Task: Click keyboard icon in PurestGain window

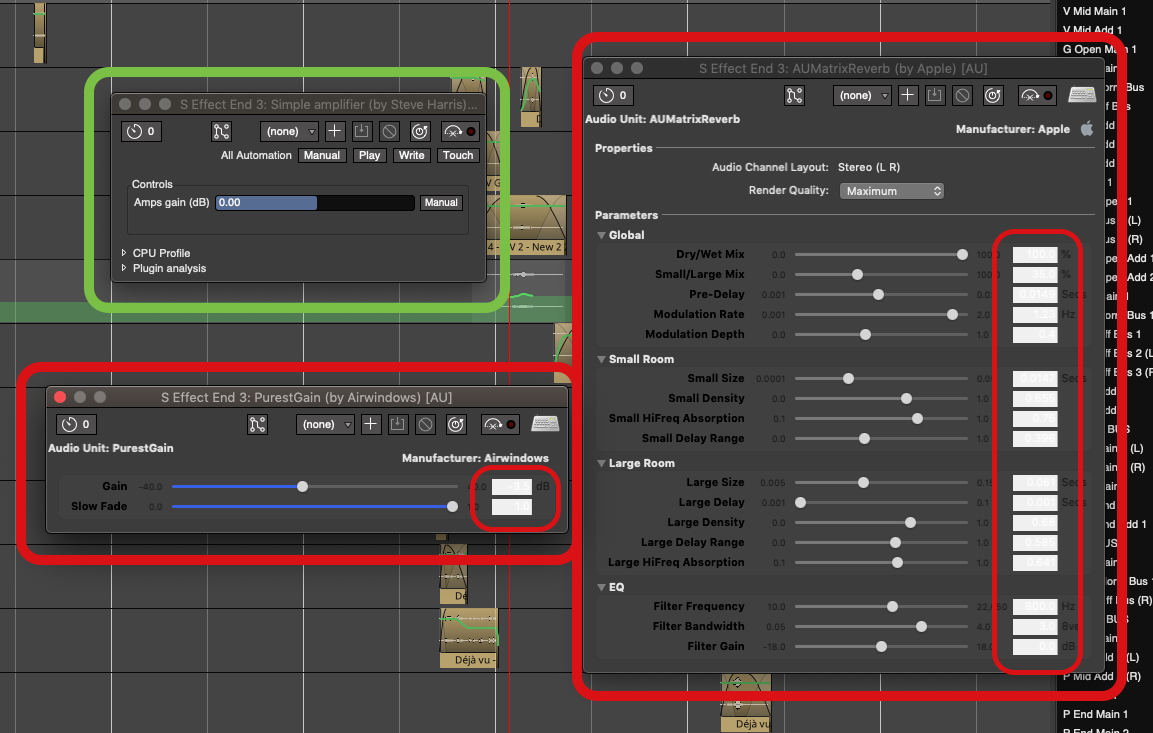Action: 545,425
